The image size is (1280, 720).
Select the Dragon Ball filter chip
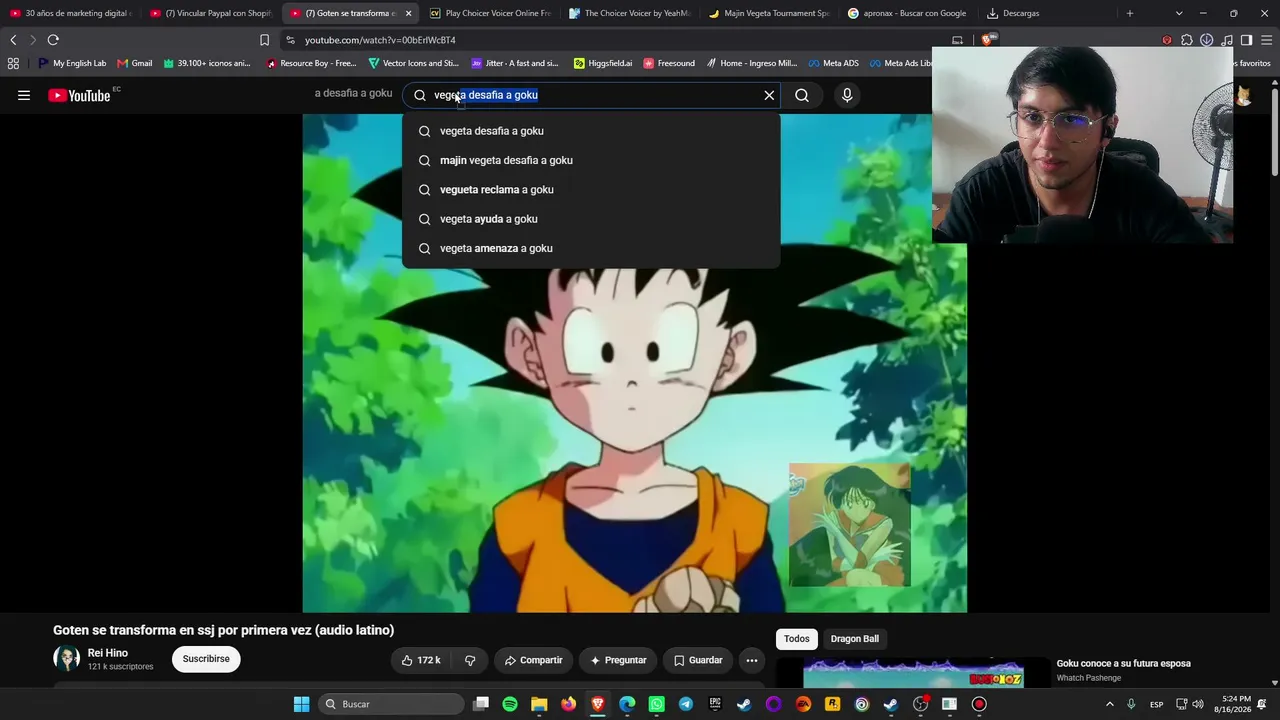[x=855, y=639]
